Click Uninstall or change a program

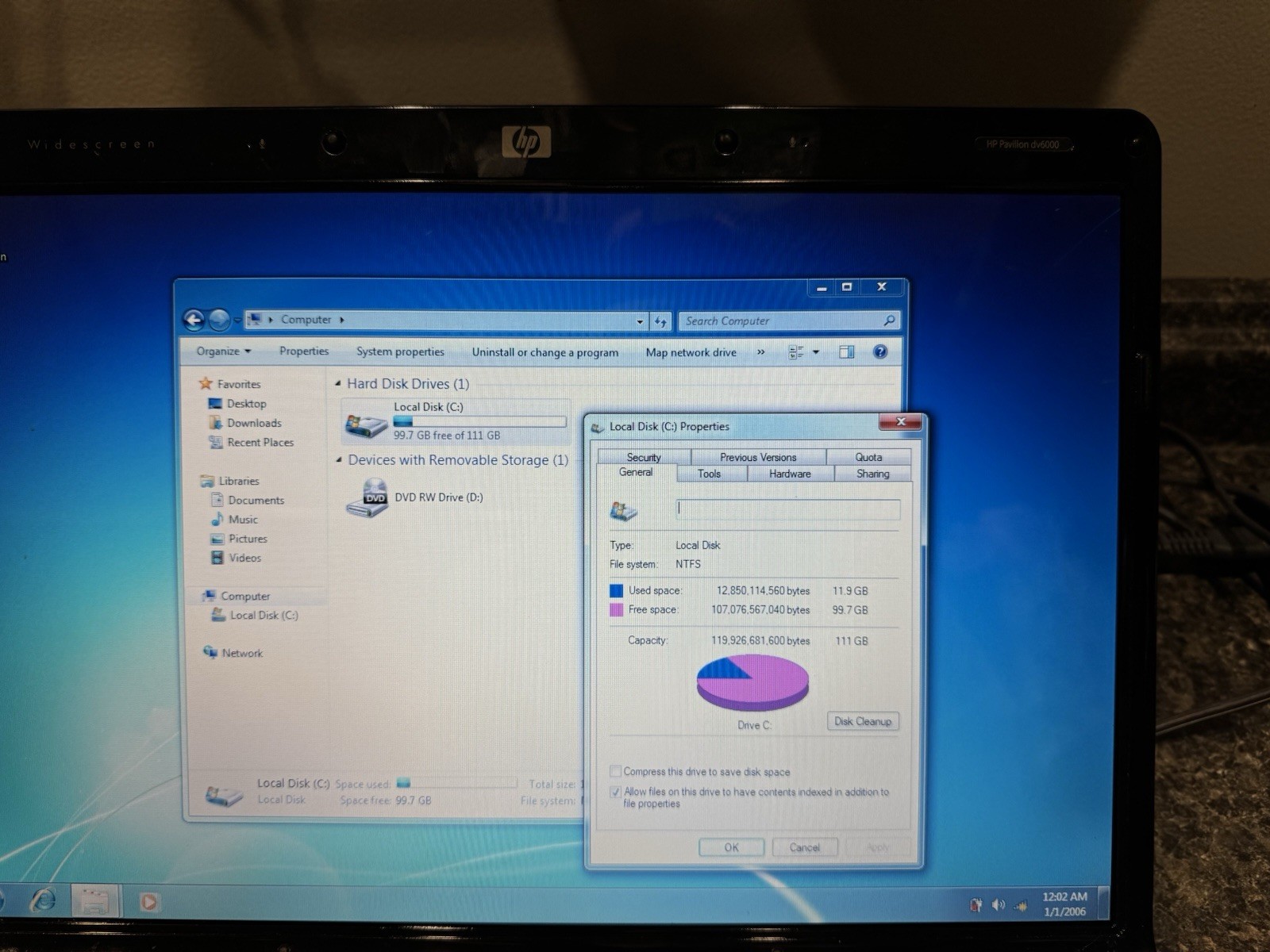point(545,352)
